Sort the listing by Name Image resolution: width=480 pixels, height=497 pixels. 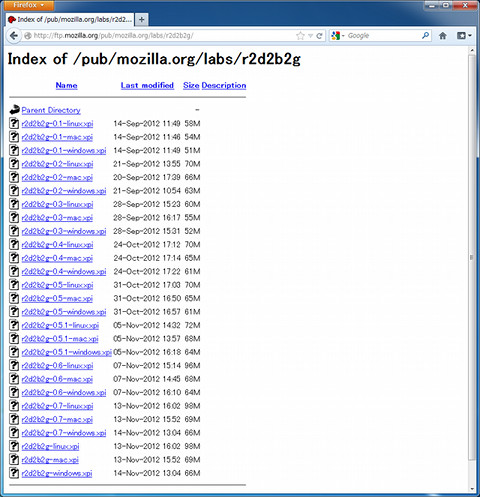coord(66,85)
